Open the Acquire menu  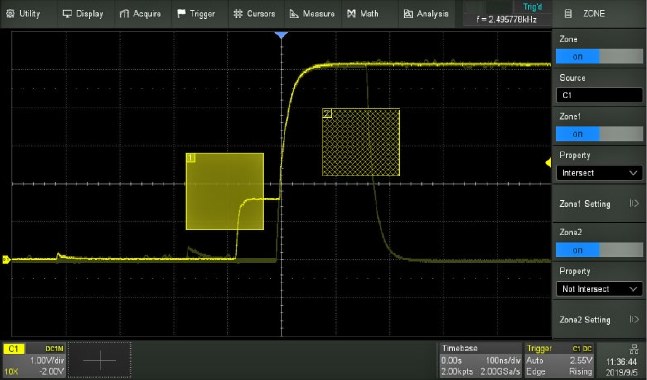click(140, 14)
